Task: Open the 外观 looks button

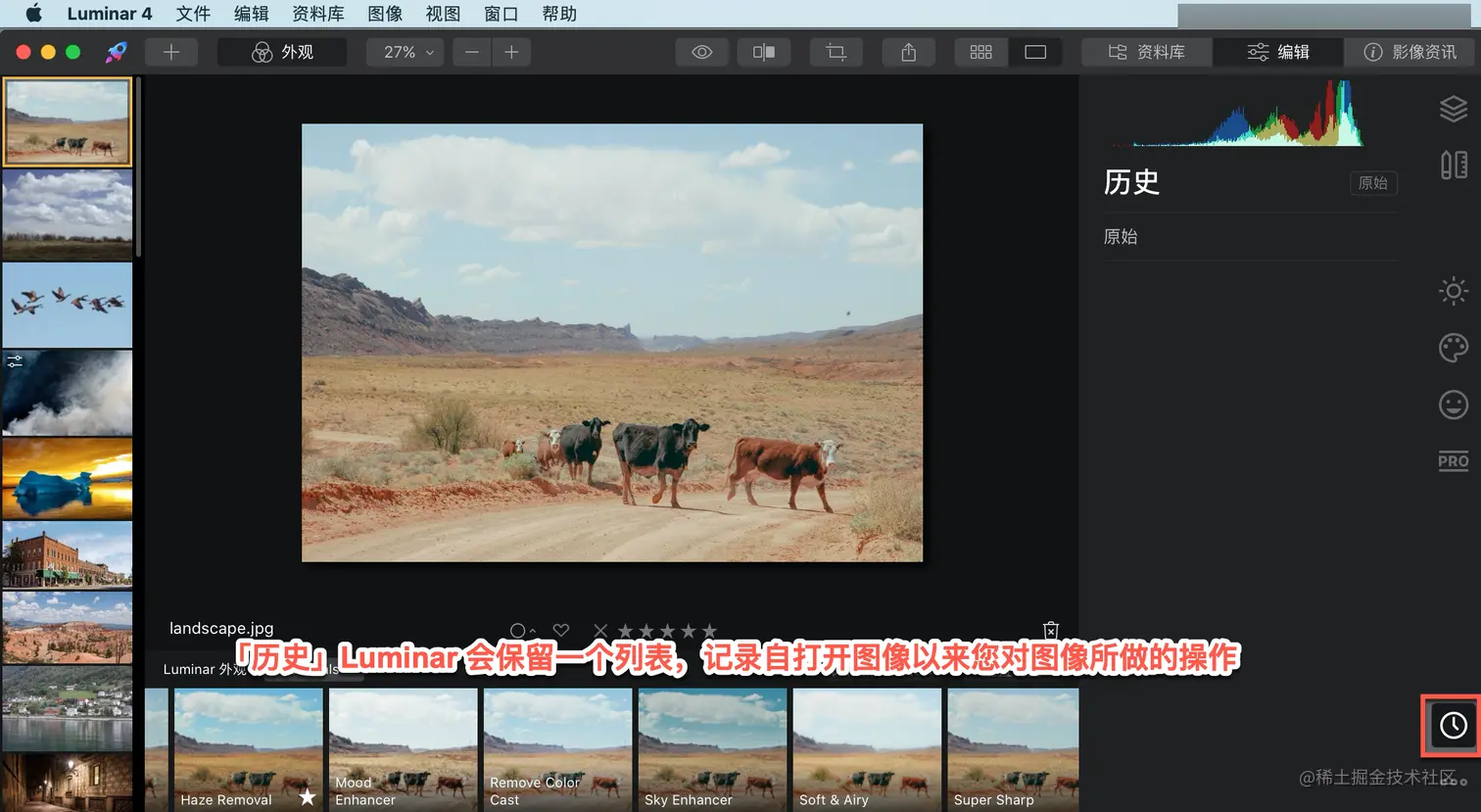Action: (x=282, y=52)
